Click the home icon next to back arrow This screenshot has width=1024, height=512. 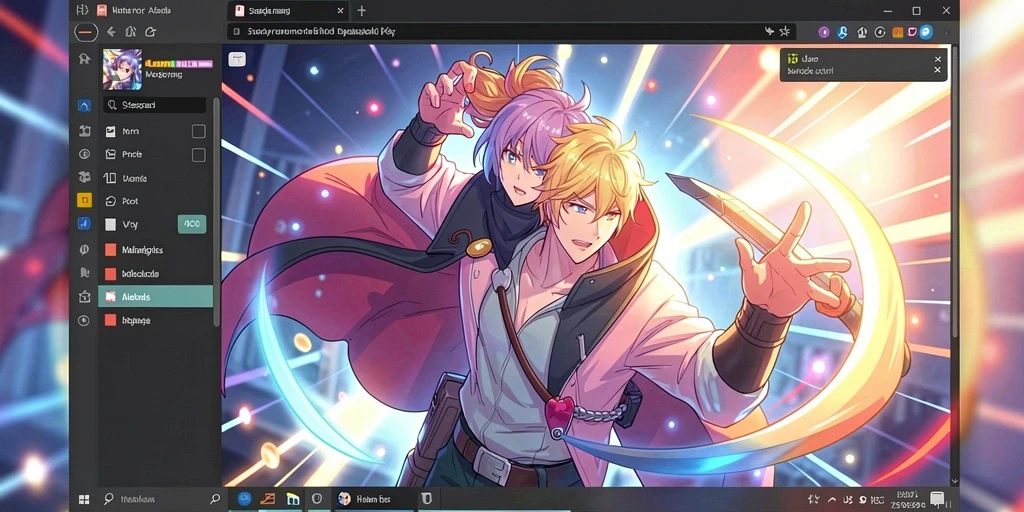click(x=131, y=31)
